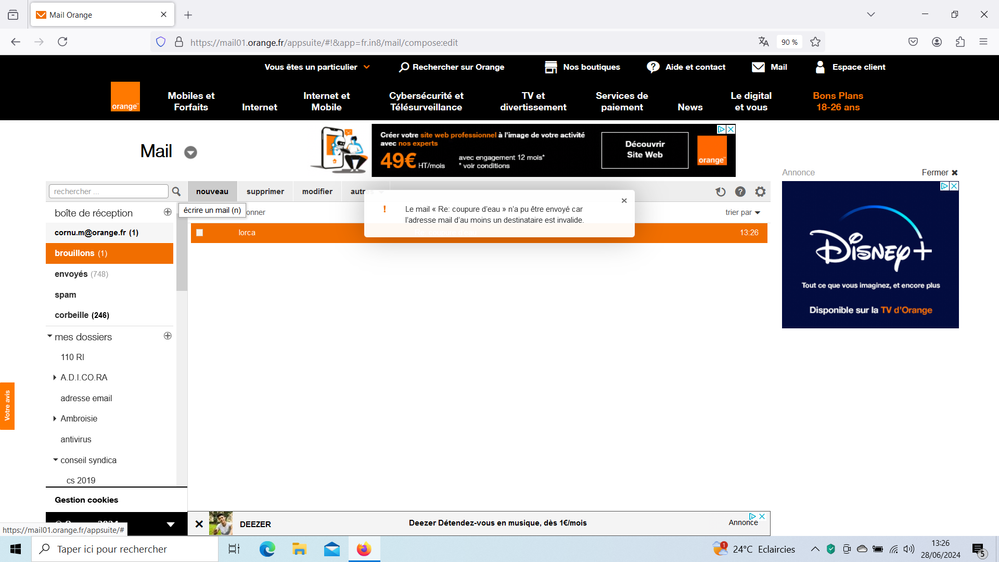Click Windows taskbar search box

click(125, 549)
